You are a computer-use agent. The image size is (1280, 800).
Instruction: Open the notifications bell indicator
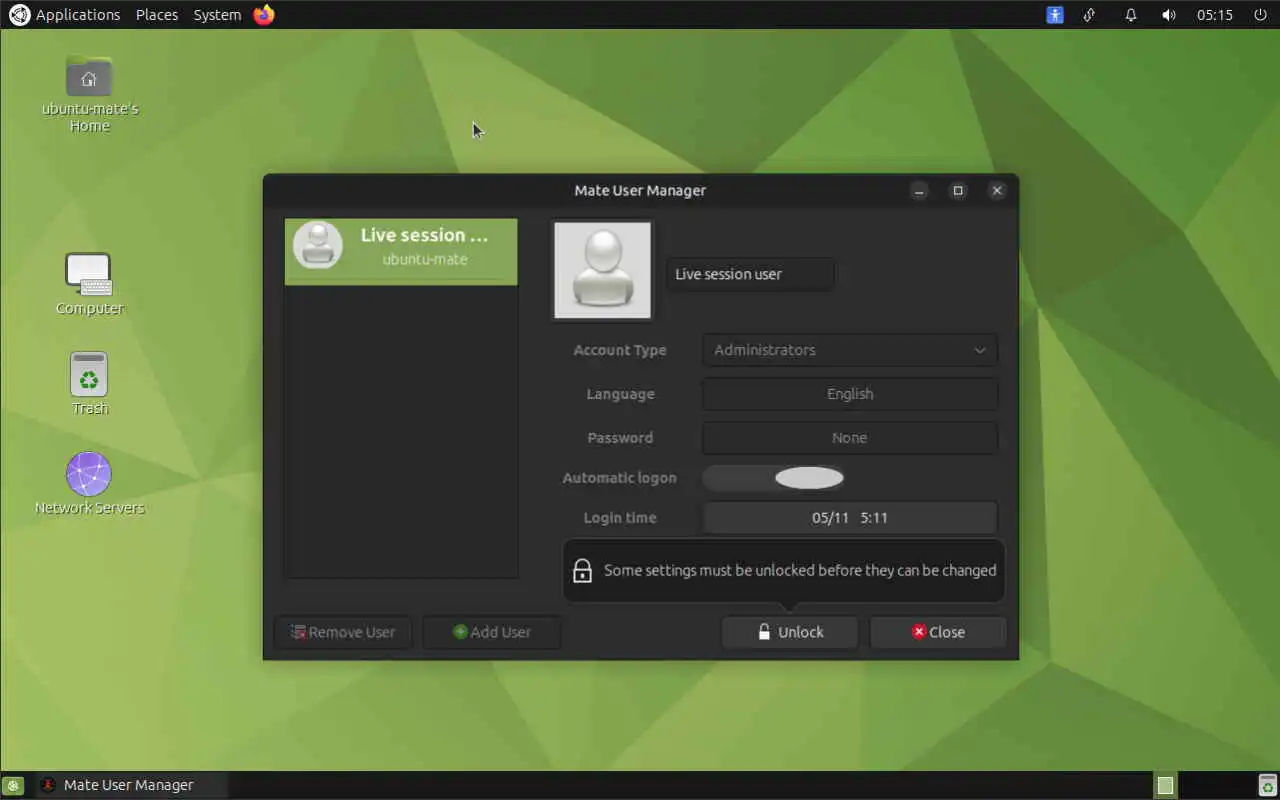coord(1131,15)
